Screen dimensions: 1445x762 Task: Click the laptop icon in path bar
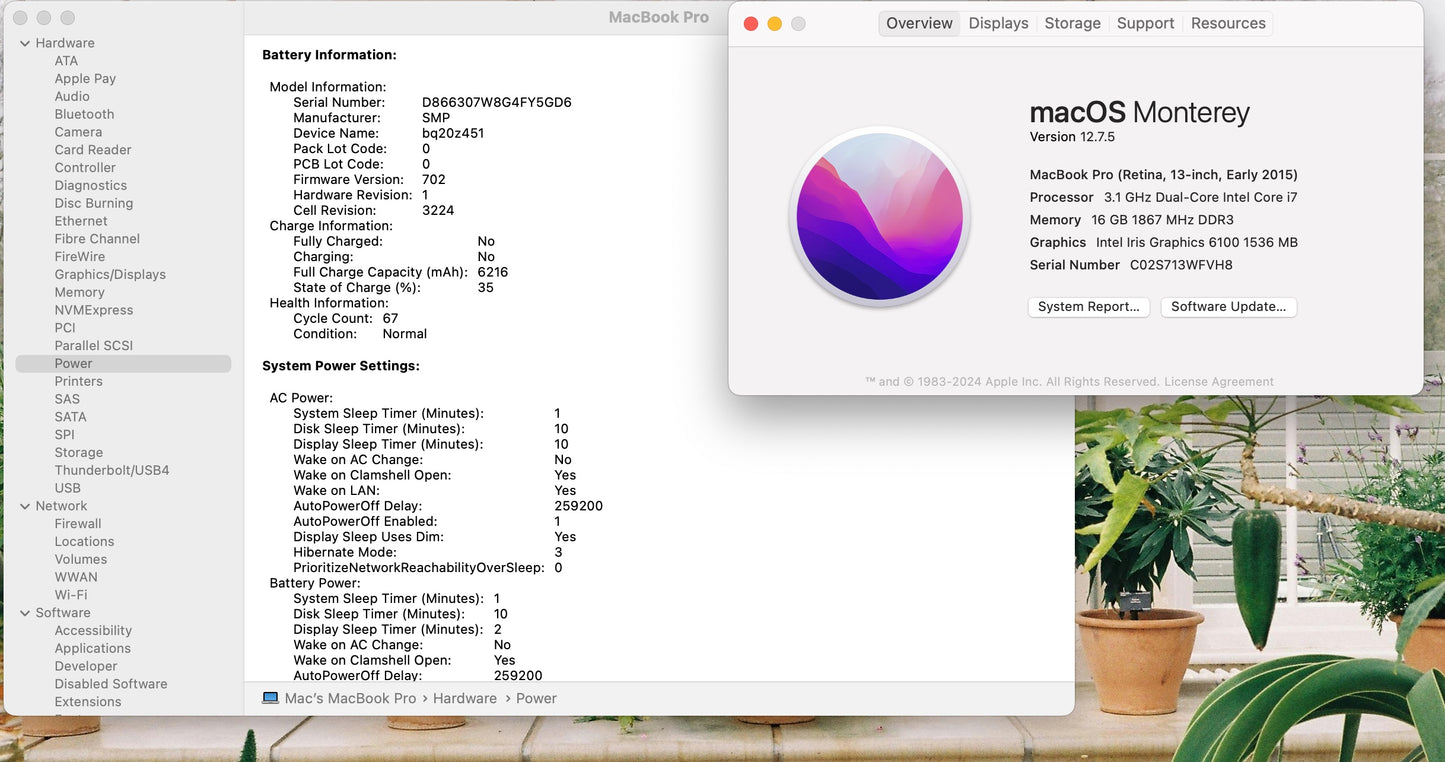pyautogui.click(x=270, y=698)
